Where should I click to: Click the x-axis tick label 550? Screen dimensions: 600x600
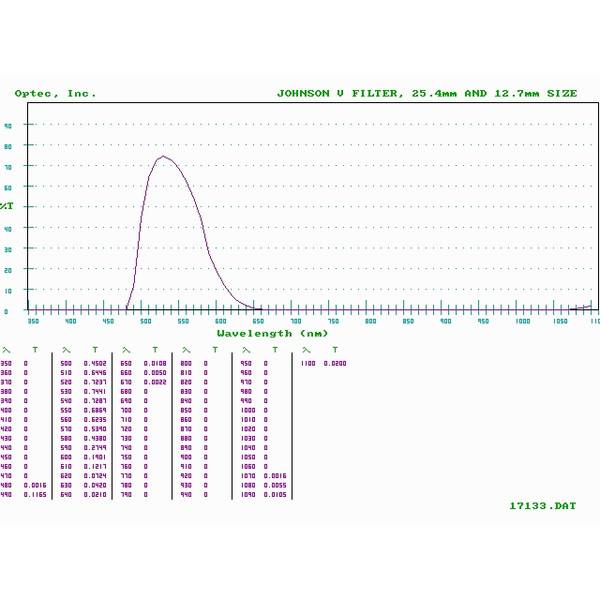pyautogui.click(x=183, y=321)
